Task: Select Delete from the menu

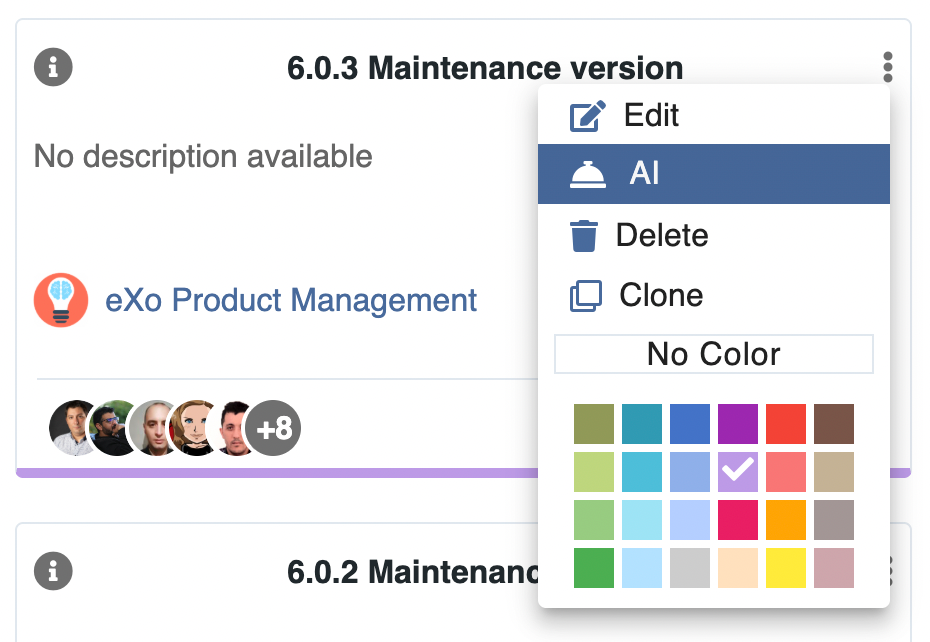Action: tap(662, 236)
